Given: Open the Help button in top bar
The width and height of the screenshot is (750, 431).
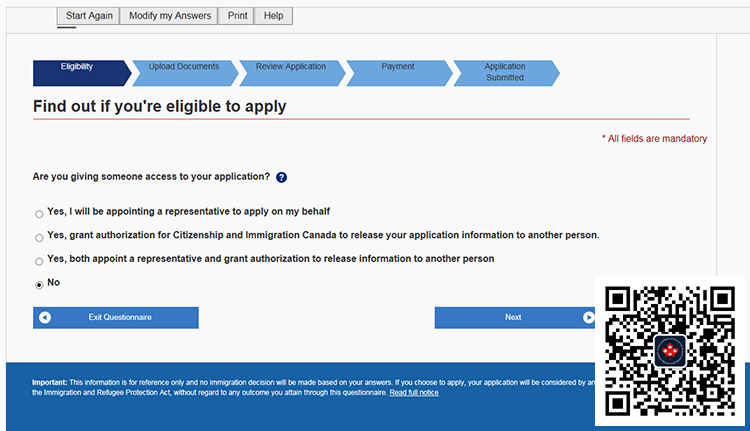Looking at the screenshot, I should (x=273, y=16).
